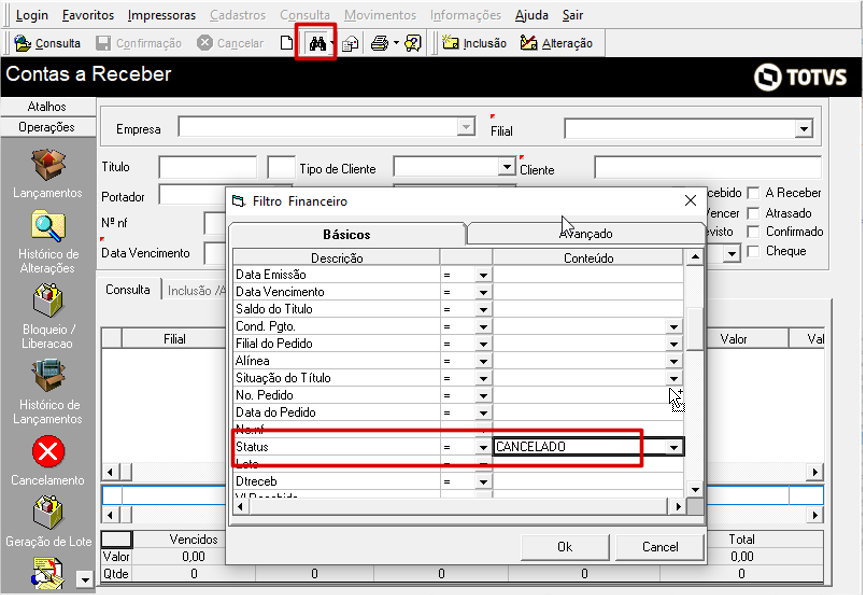Open the Status CANCELADO dropdown arrow
This screenshot has height=595, width=863.
(x=674, y=447)
